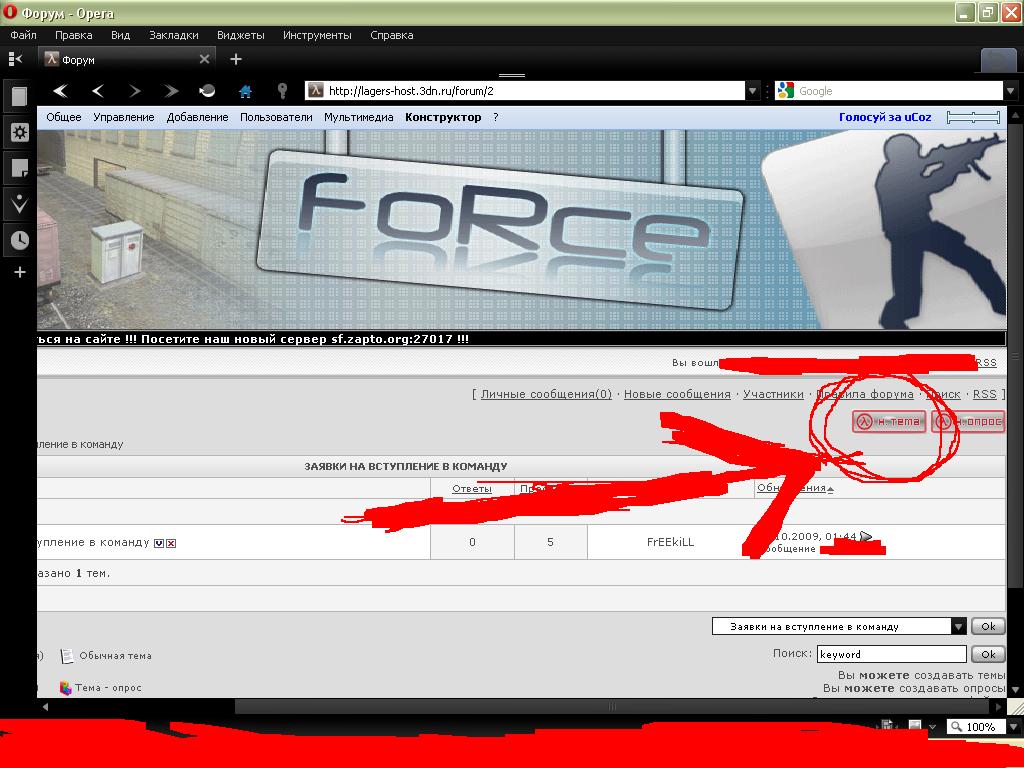The height and width of the screenshot is (768, 1024).
Task: Expand image display options arrow in status bar
Action: tap(932, 726)
